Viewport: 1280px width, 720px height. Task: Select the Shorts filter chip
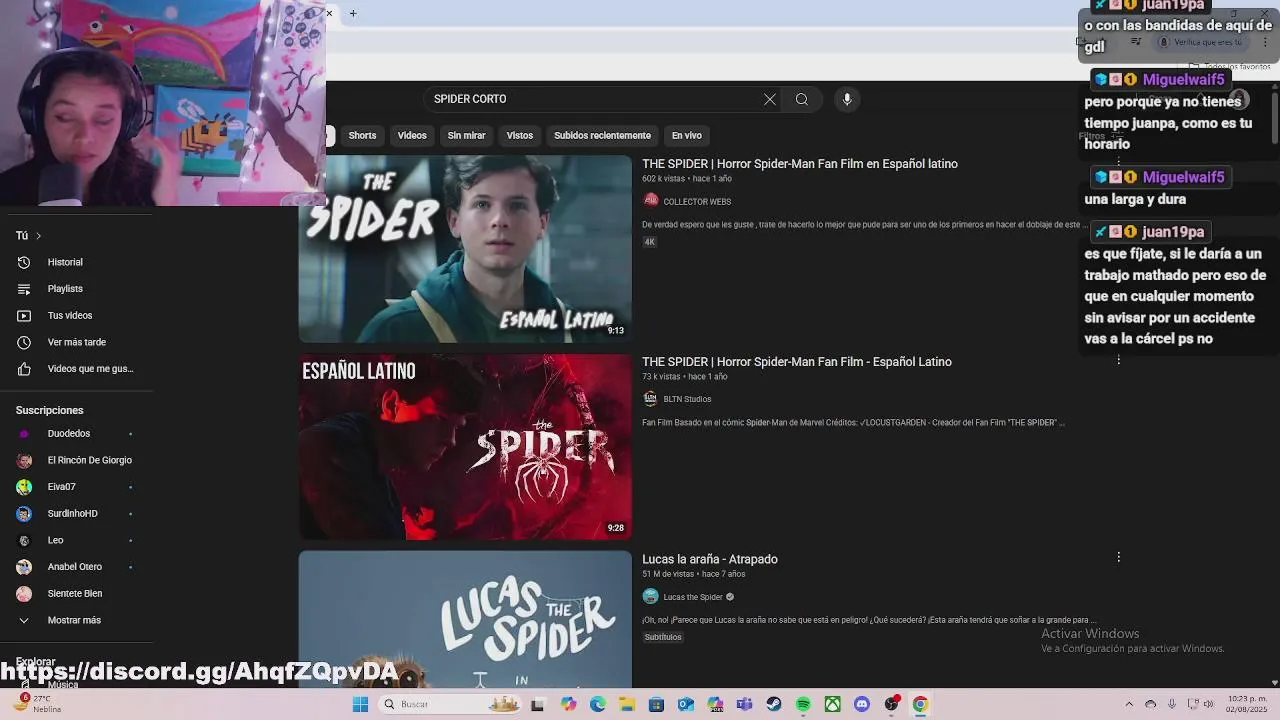tap(362, 135)
